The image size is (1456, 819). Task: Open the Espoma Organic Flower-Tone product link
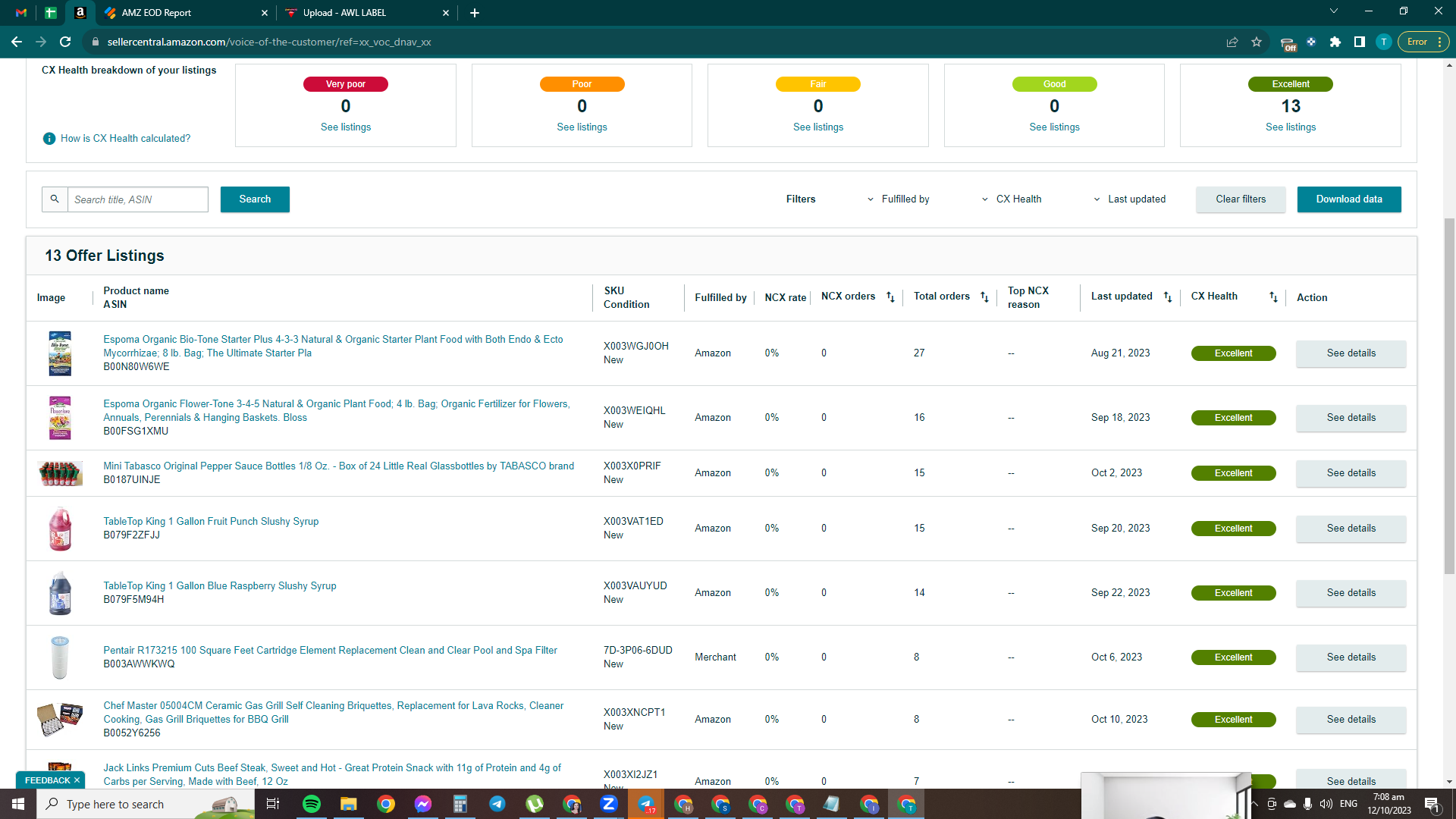337,411
